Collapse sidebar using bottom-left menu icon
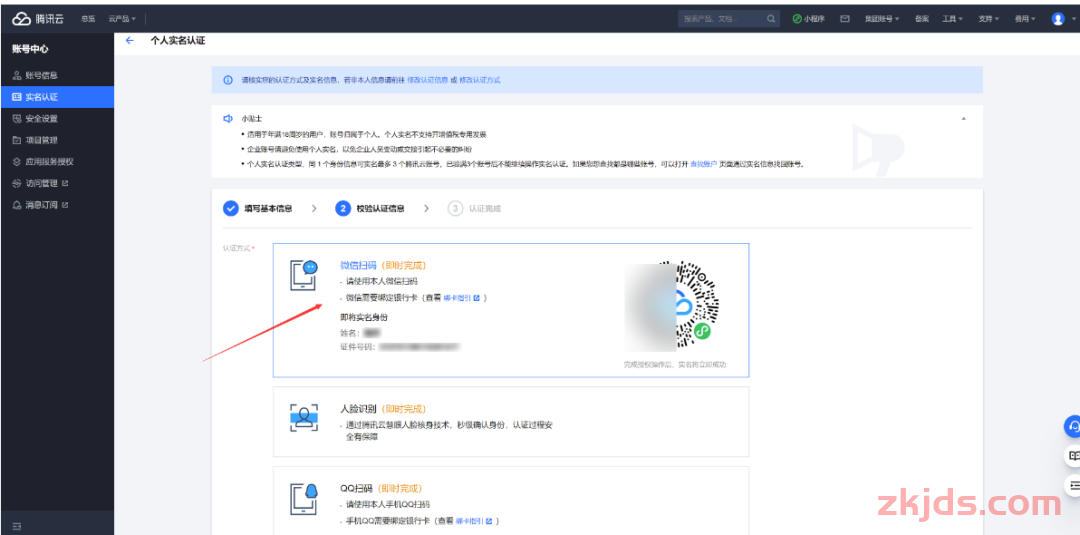 (x=17, y=526)
